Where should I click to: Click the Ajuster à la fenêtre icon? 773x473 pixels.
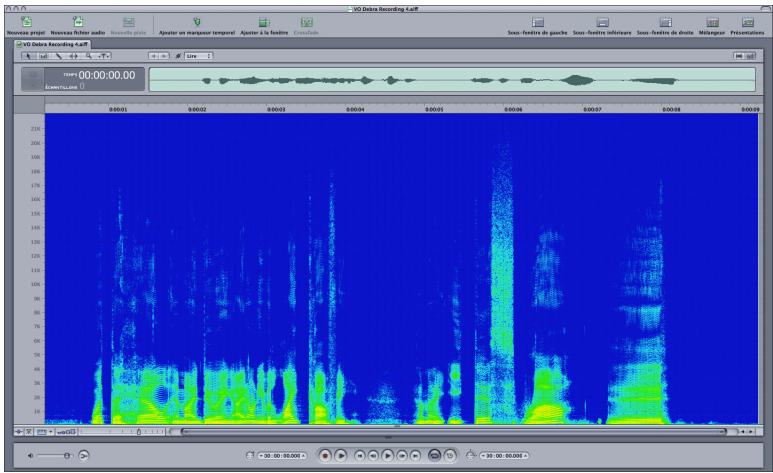coord(264,22)
